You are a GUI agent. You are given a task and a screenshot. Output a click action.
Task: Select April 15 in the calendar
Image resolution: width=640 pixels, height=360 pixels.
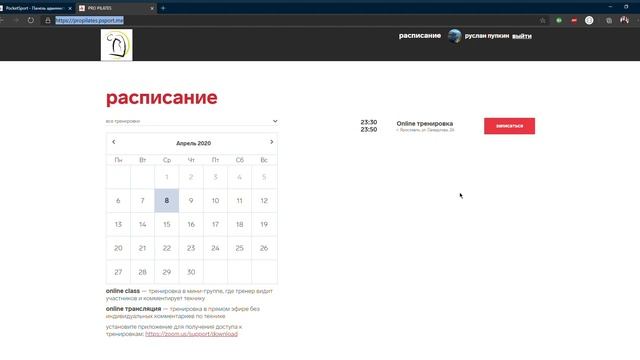[x=167, y=224]
